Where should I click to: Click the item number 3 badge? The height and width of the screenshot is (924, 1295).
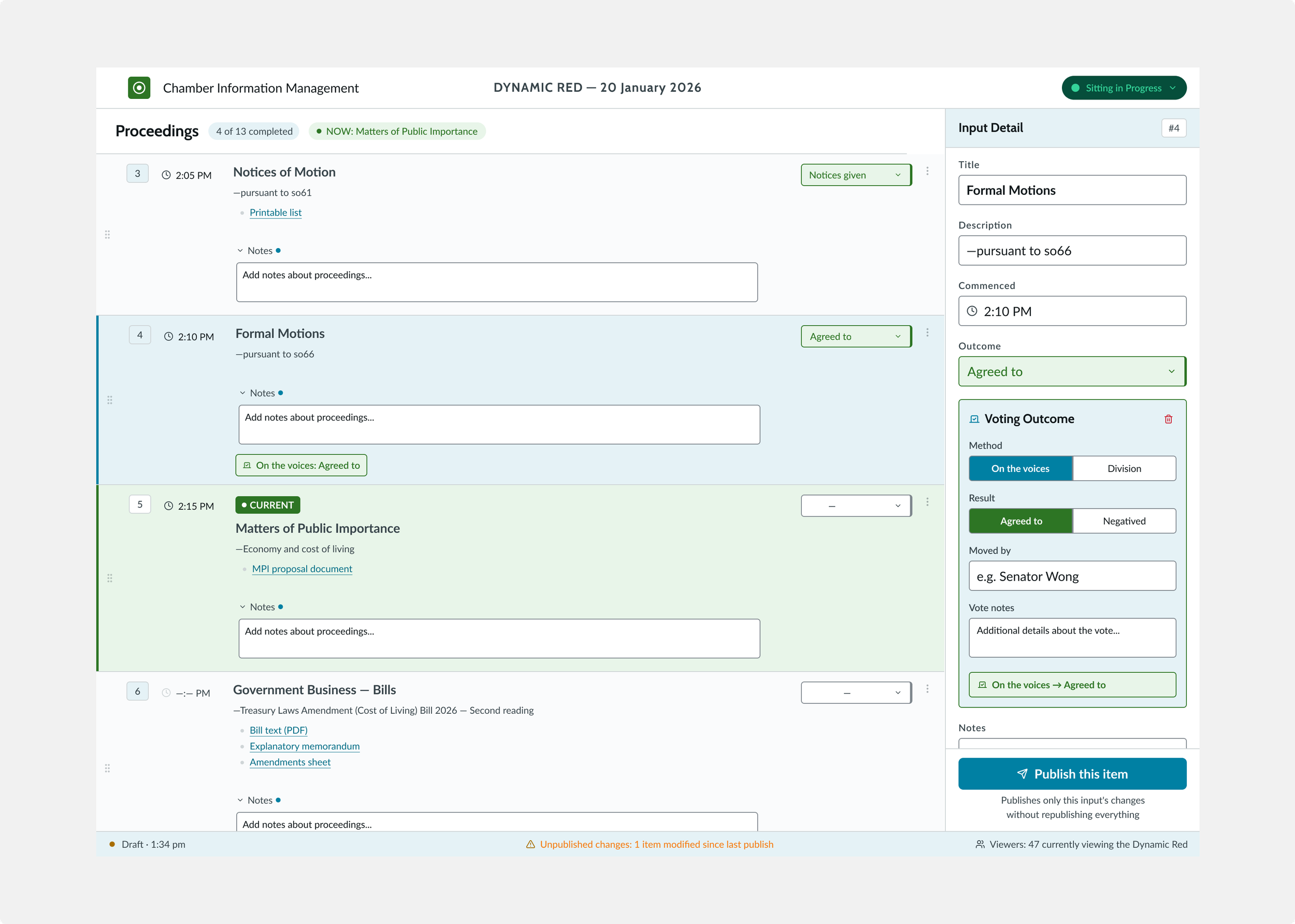click(x=137, y=174)
